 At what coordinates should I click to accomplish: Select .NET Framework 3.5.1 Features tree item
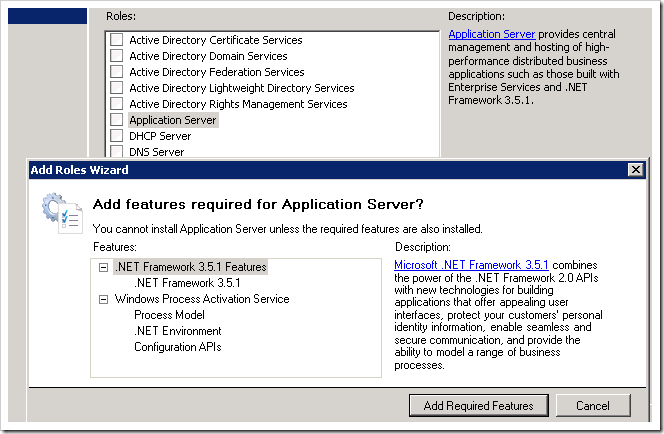pos(191,267)
